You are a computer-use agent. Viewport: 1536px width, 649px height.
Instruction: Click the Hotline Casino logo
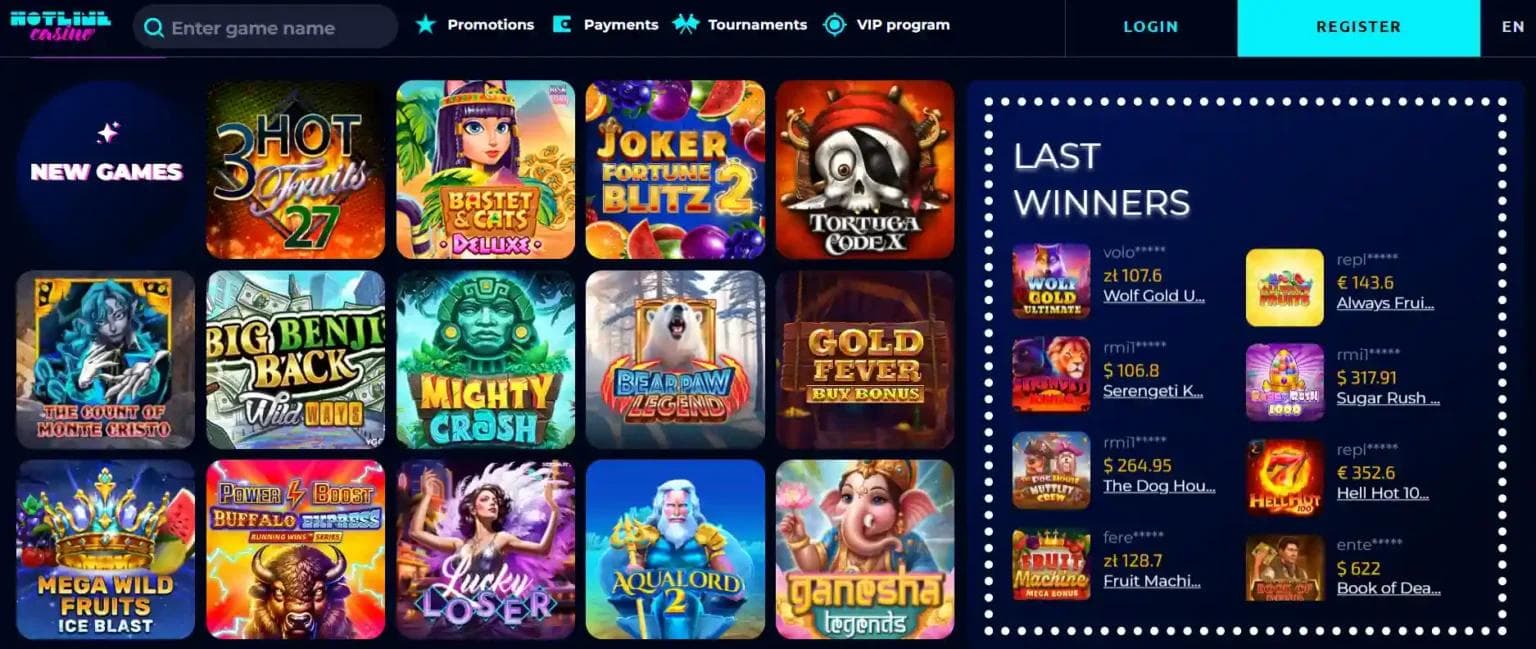coord(61,26)
